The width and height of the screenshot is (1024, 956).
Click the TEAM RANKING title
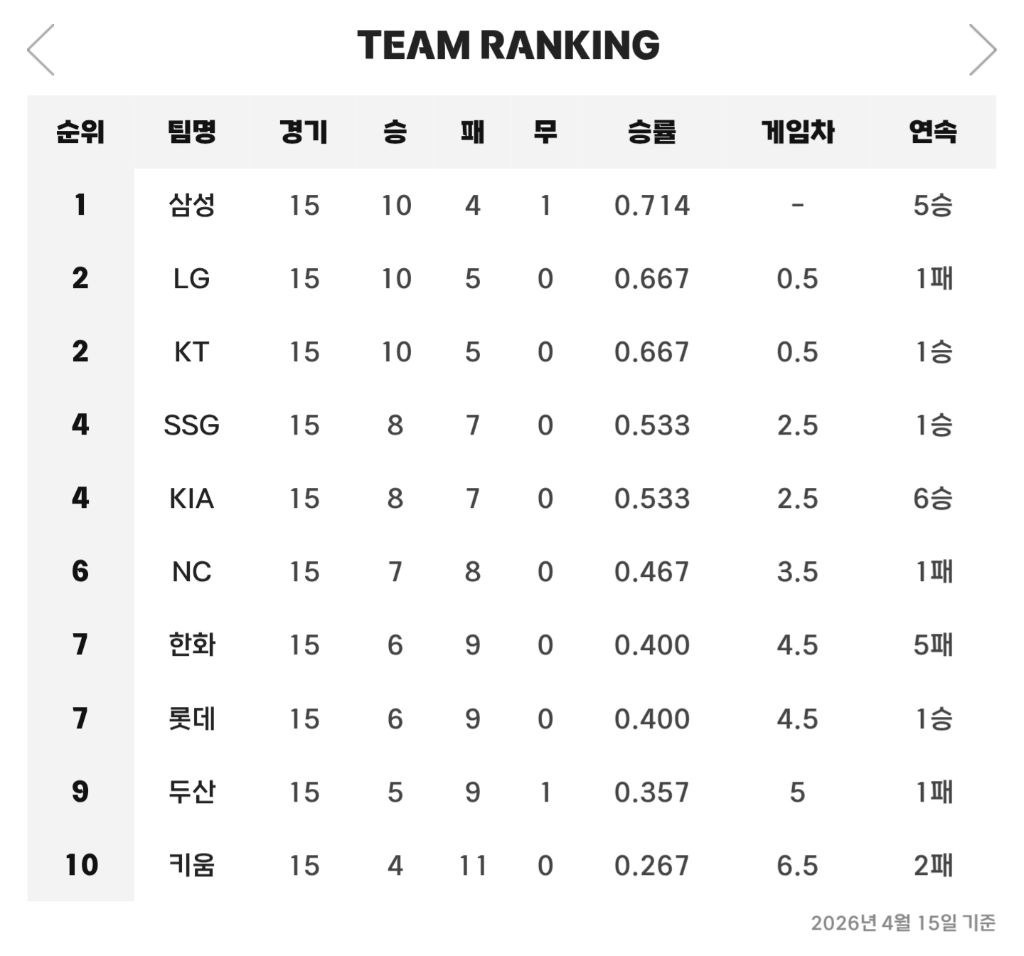[x=508, y=45]
